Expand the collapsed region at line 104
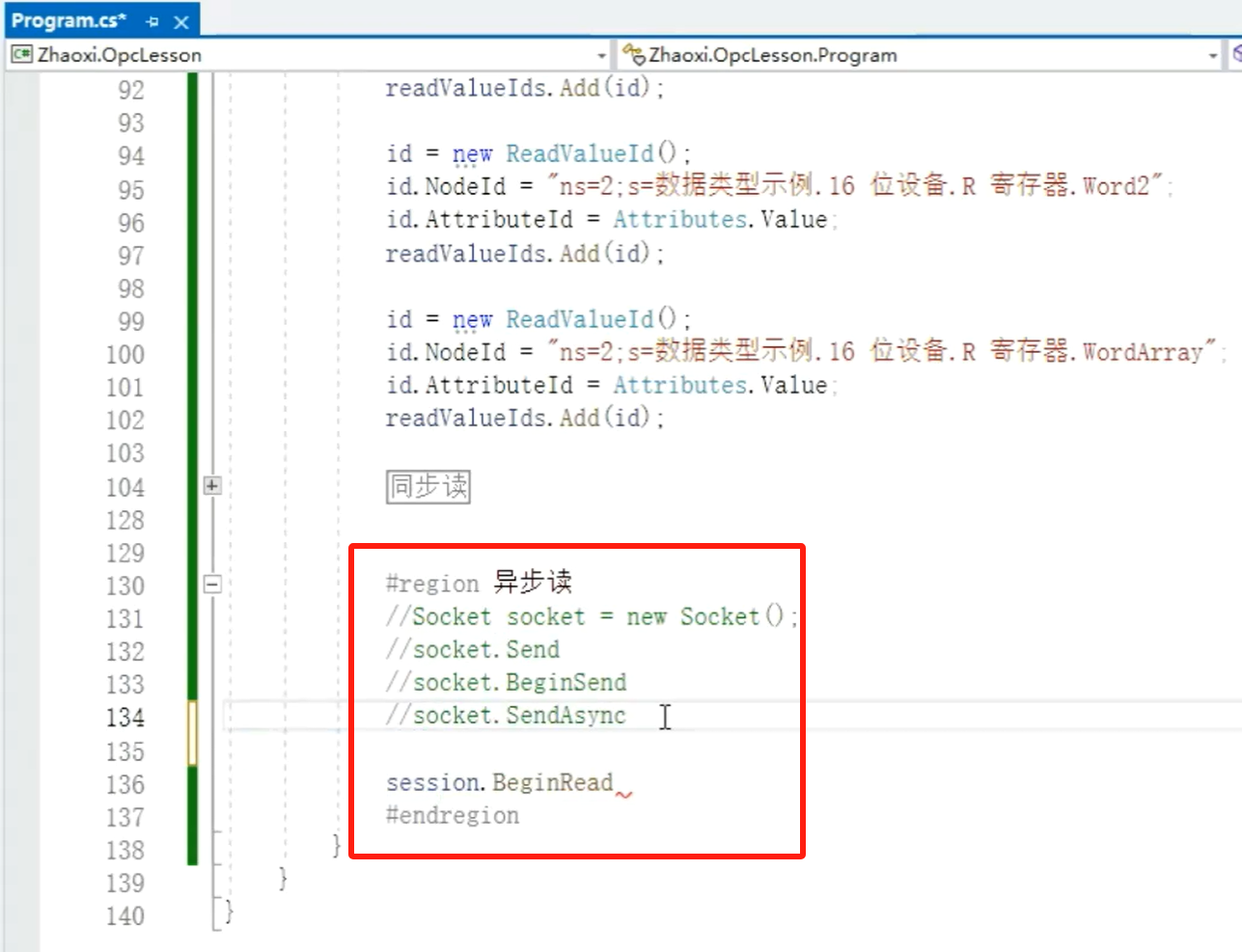 [213, 485]
